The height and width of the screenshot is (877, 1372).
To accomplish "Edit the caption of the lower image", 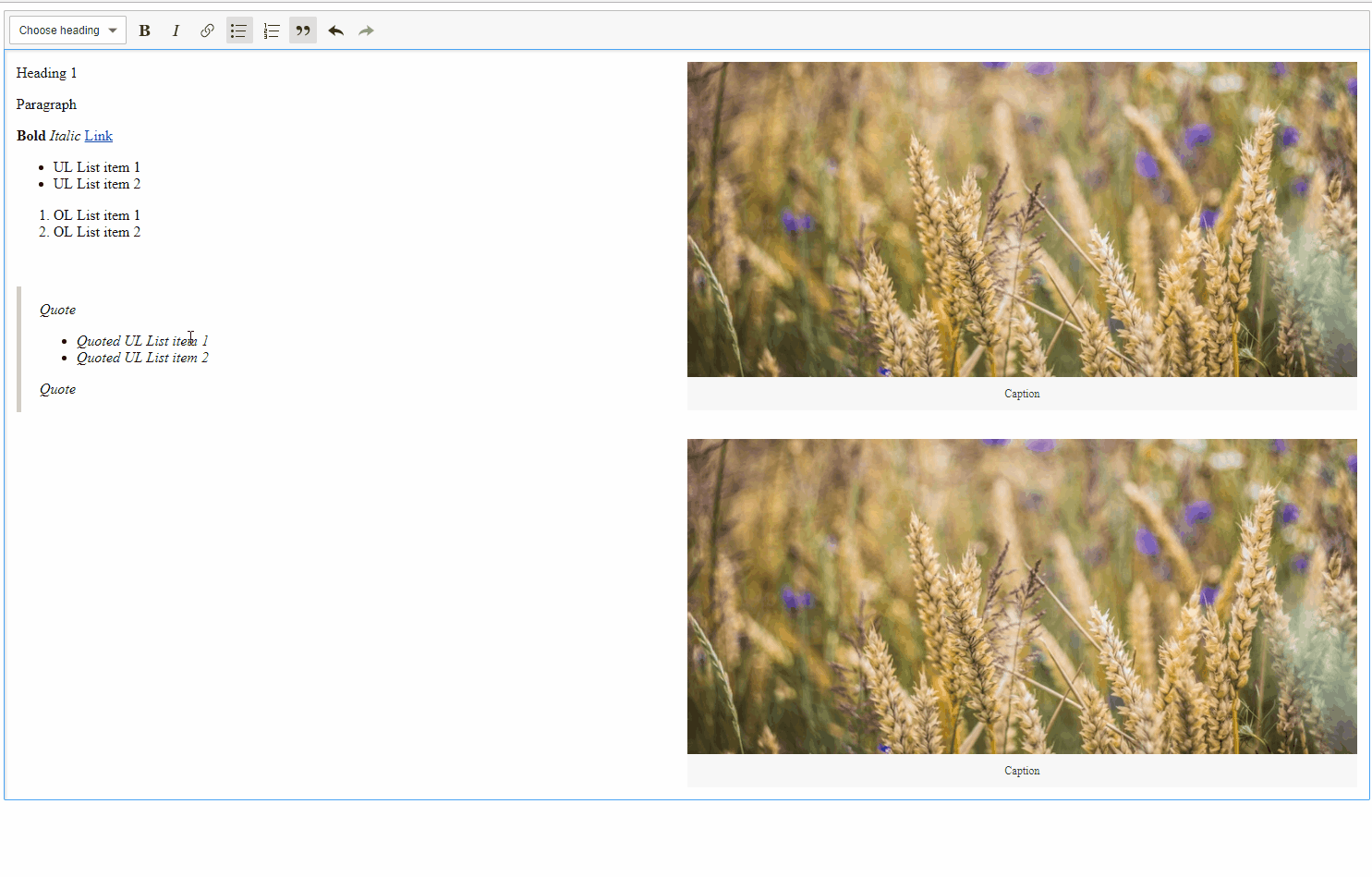I will [1022, 771].
